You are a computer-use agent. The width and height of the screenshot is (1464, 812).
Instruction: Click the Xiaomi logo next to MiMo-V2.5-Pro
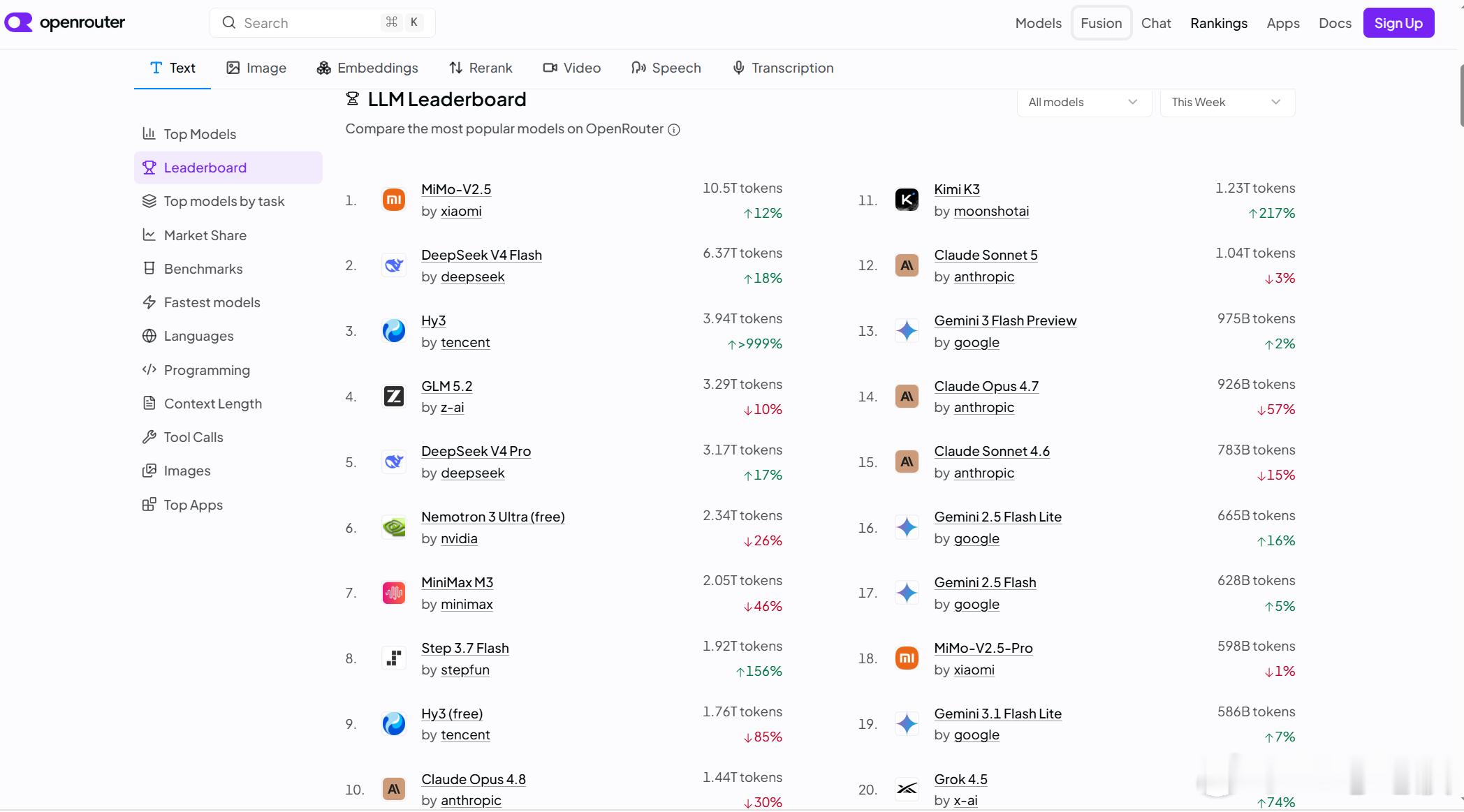[907, 658]
